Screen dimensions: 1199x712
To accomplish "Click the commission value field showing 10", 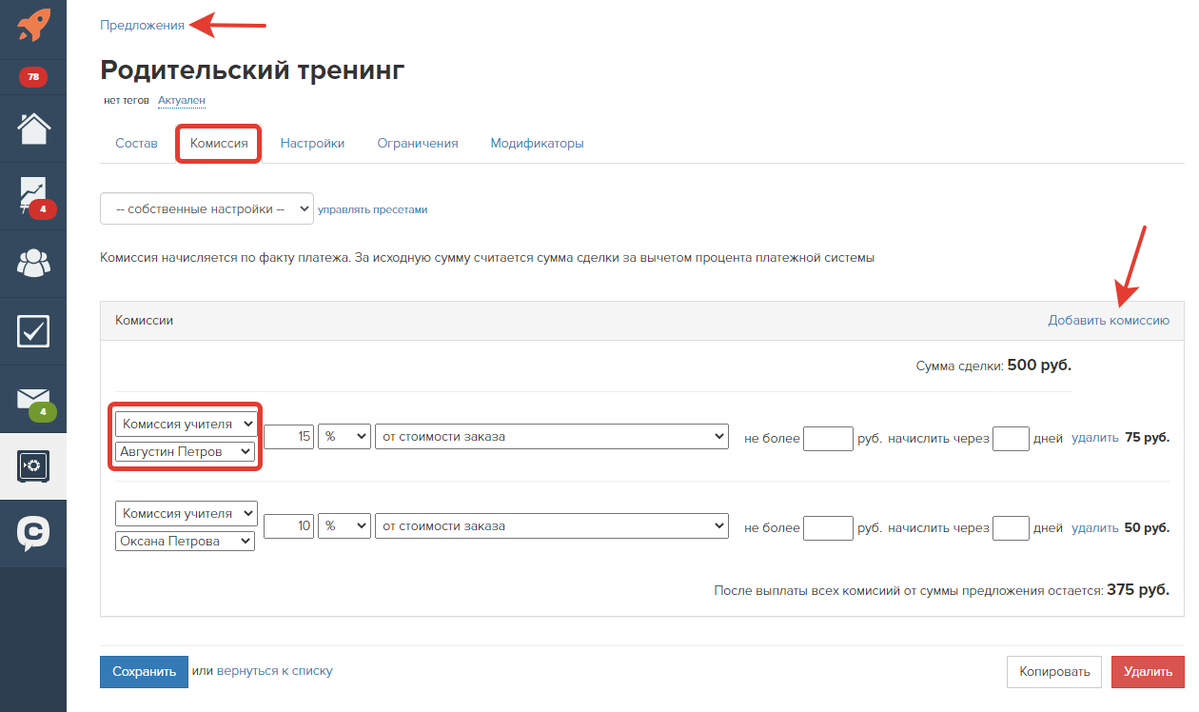I will tap(288, 526).
